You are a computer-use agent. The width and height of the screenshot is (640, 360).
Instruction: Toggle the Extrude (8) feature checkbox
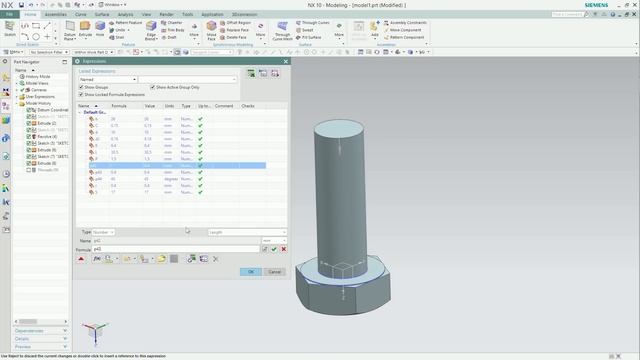click(29, 163)
